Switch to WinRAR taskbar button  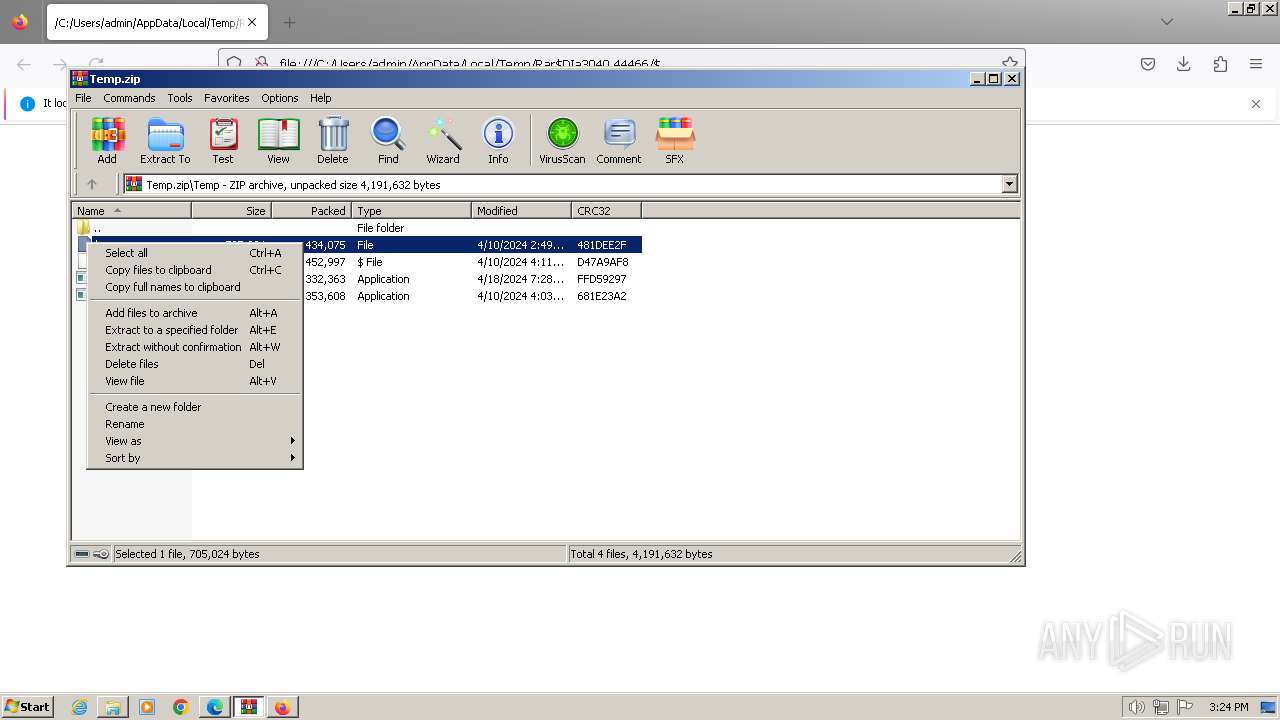tap(249, 707)
